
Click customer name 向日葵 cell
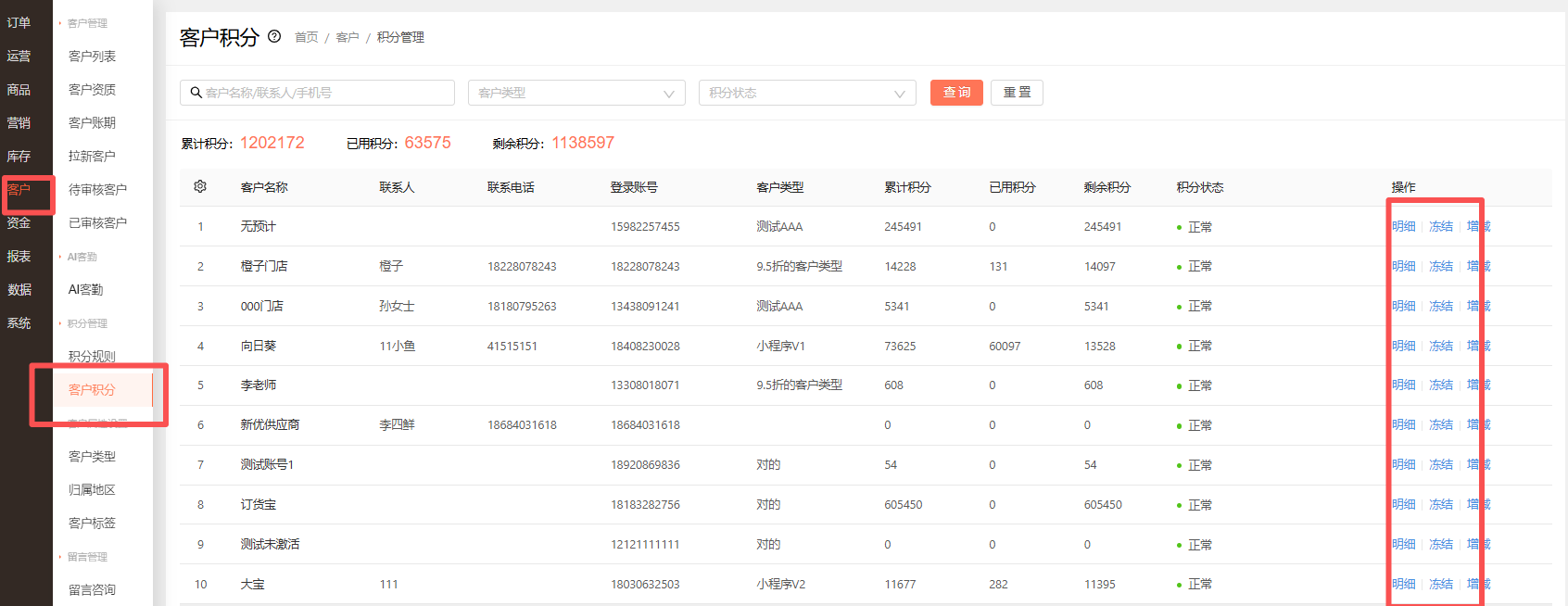tap(259, 346)
